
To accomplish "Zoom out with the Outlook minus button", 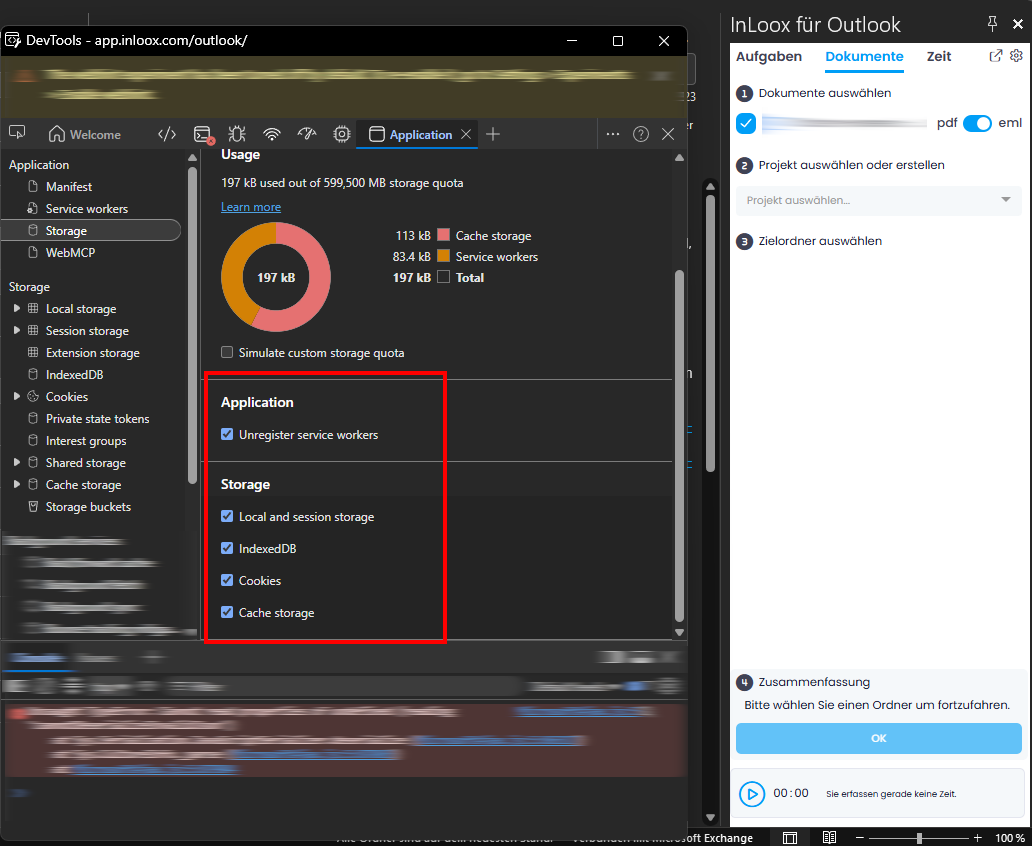I will [x=860, y=838].
